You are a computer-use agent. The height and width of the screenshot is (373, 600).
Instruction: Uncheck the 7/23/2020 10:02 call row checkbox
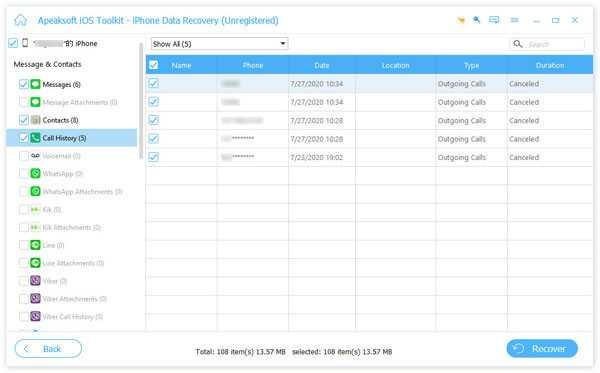[153, 157]
